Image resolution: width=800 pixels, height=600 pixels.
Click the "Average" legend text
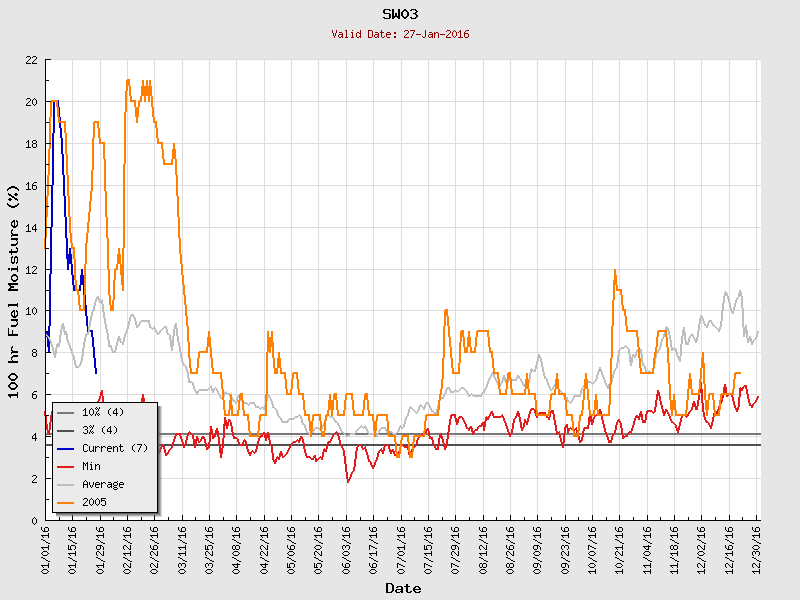[103, 484]
